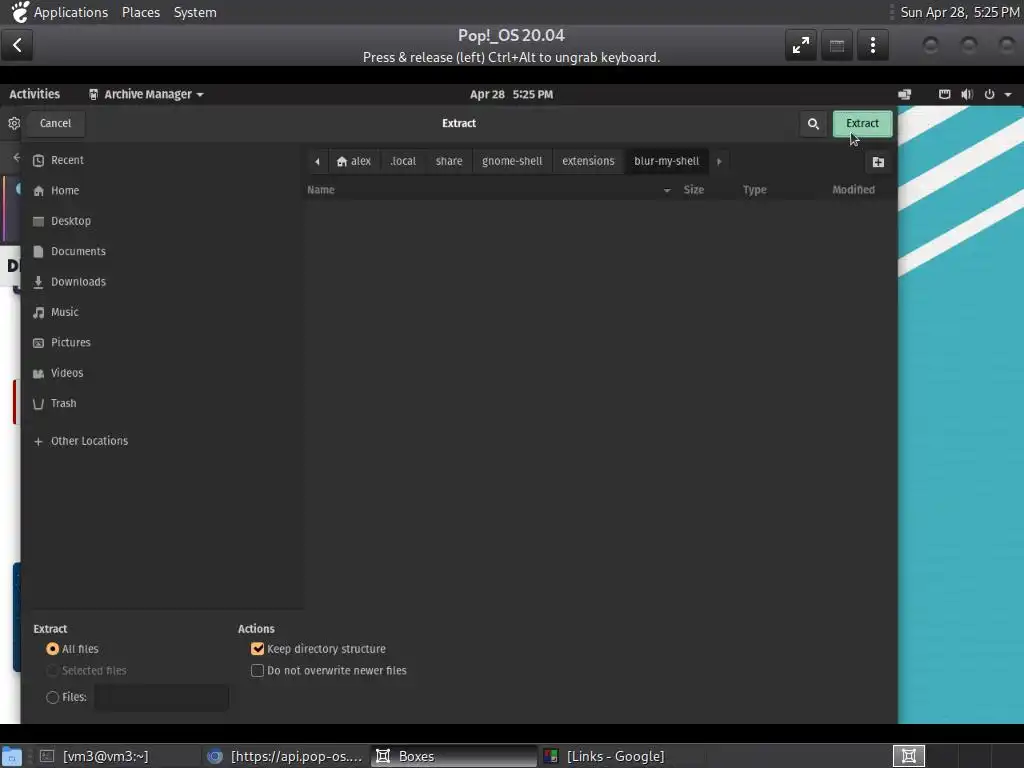Click the guest volume icon

(967, 95)
